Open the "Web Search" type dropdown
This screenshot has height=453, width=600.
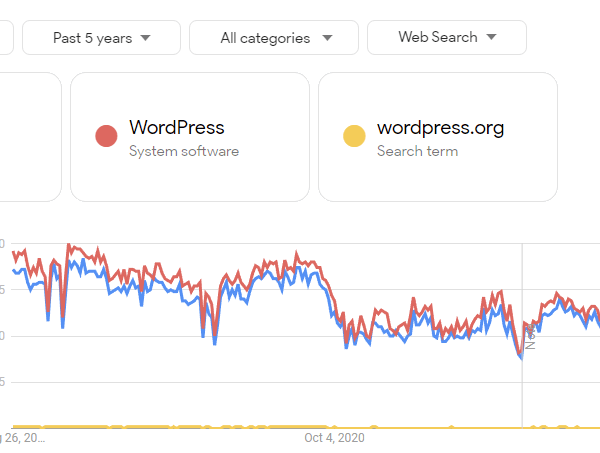click(x=447, y=37)
